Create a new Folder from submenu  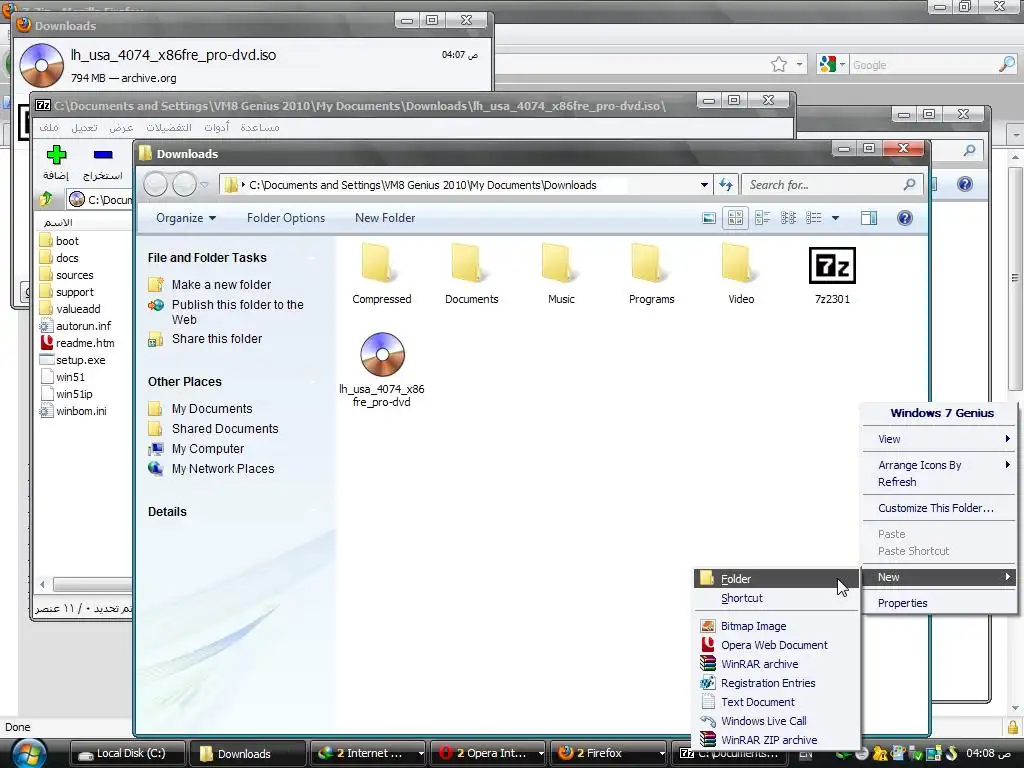coord(775,579)
